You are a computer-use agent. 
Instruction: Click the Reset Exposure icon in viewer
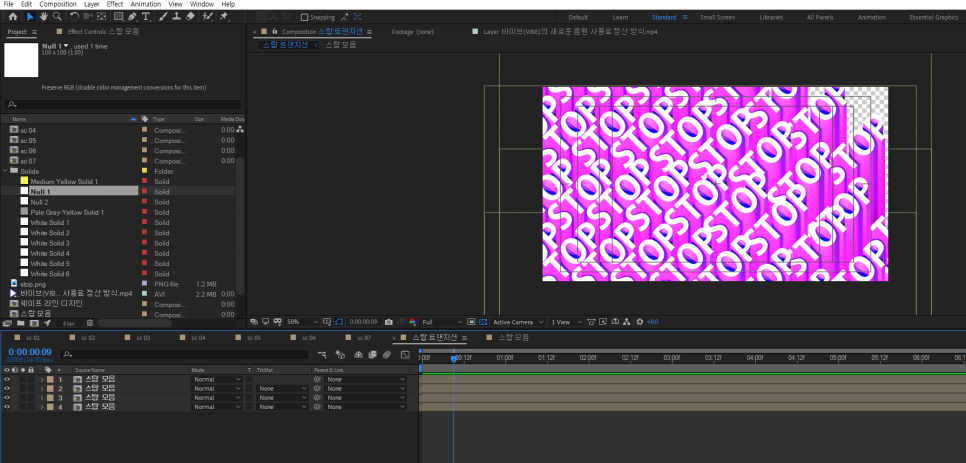click(639, 322)
